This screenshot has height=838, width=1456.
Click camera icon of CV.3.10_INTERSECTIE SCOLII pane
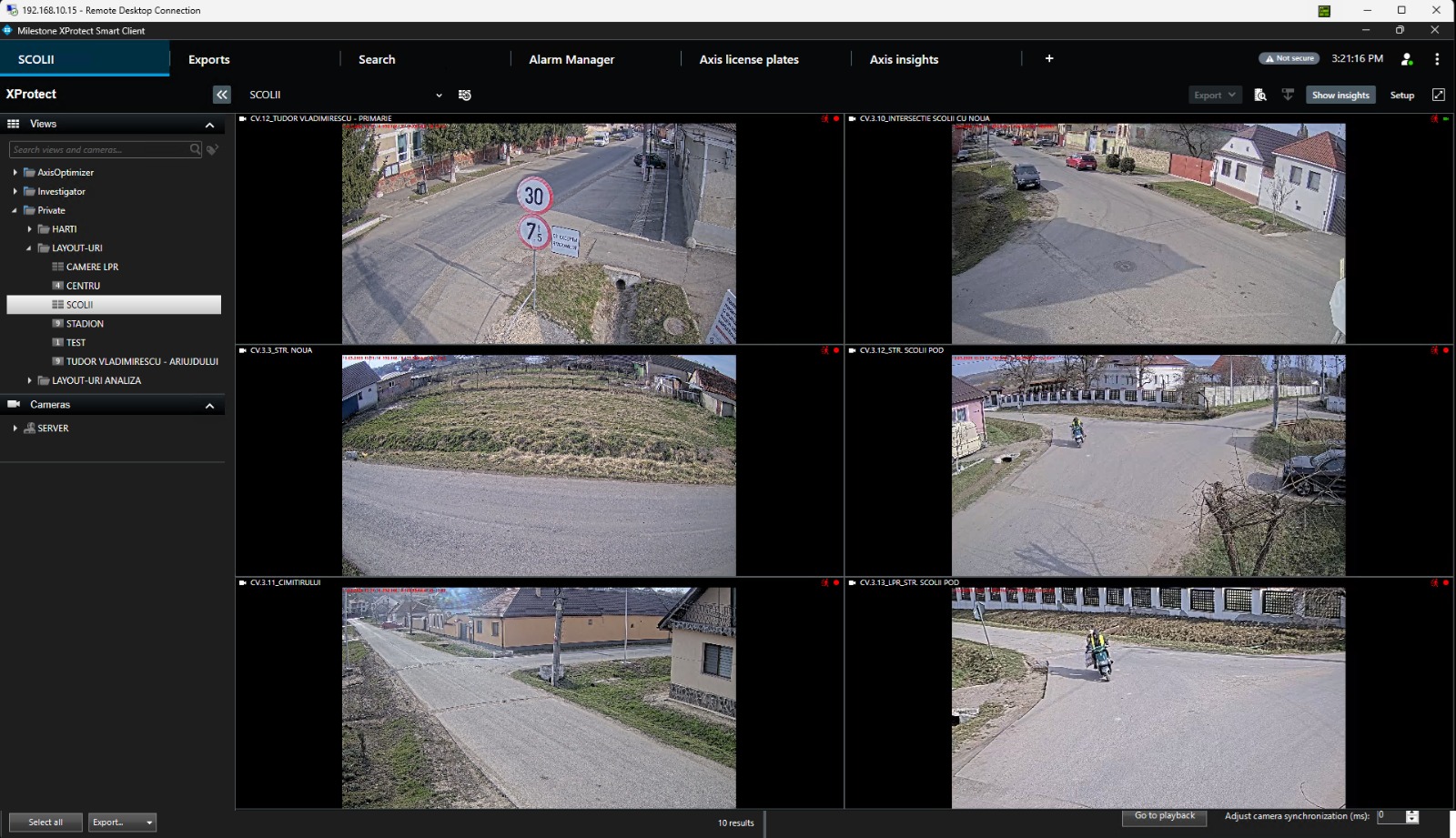(x=853, y=118)
